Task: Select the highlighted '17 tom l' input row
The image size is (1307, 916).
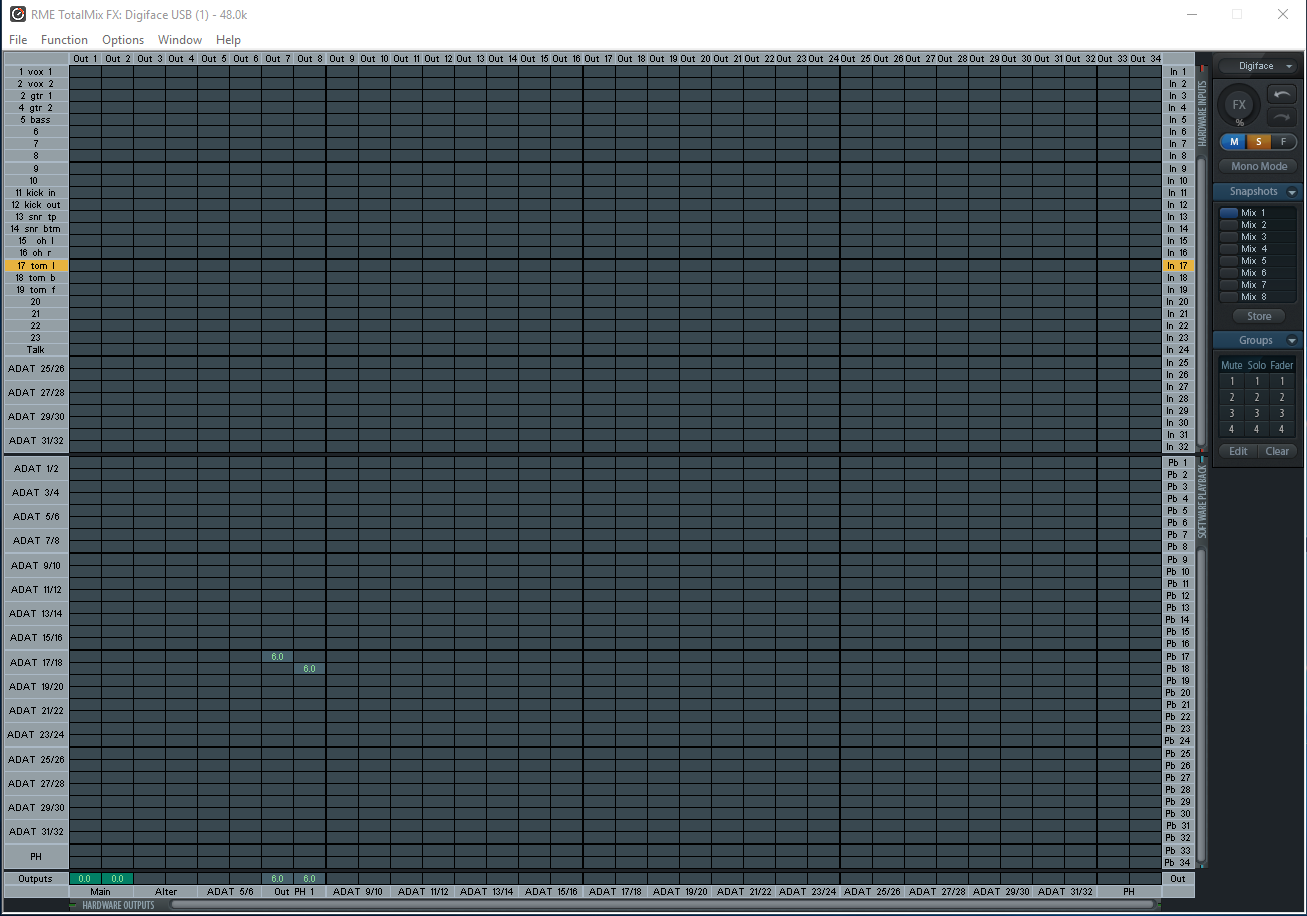Action: pyautogui.click(x=36, y=266)
